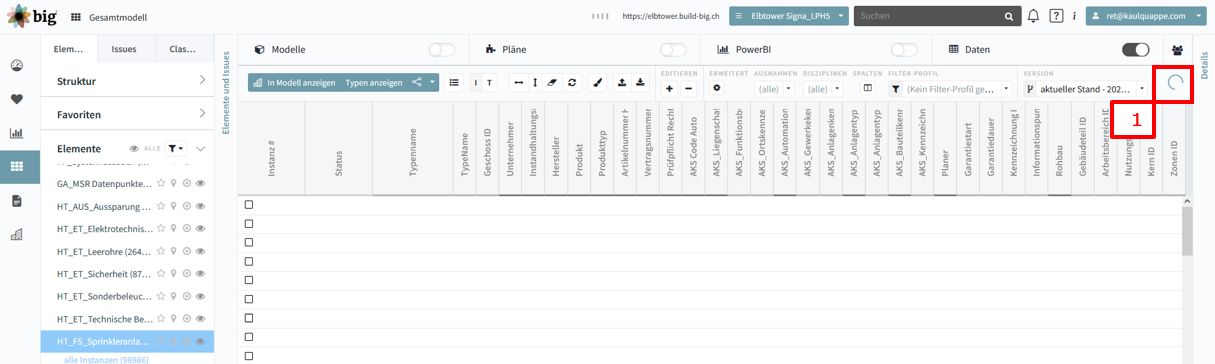This screenshot has width=1215, height=364.
Task: Open the heart favorites sidebar icon
Action: (x=17, y=99)
